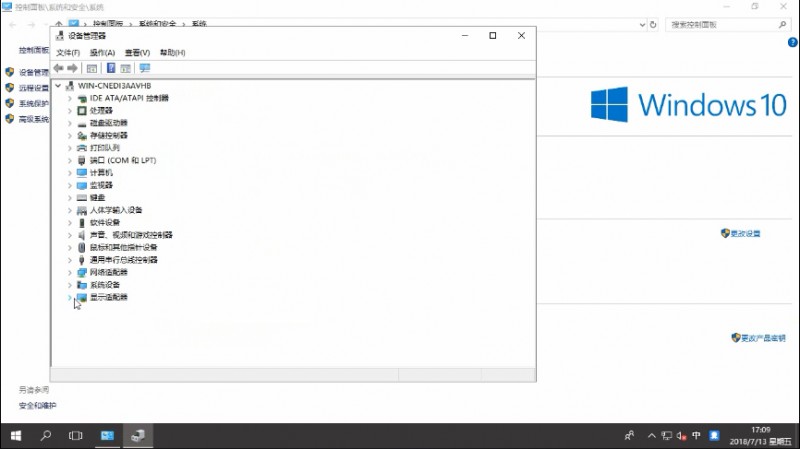
Task: Click the 键盘 keyboard icon
Action: (x=82, y=197)
